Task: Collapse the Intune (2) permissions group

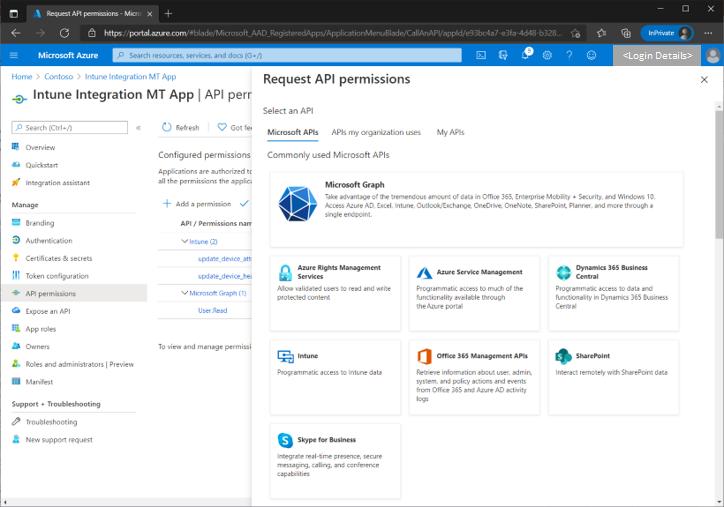Action: (x=185, y=241)
